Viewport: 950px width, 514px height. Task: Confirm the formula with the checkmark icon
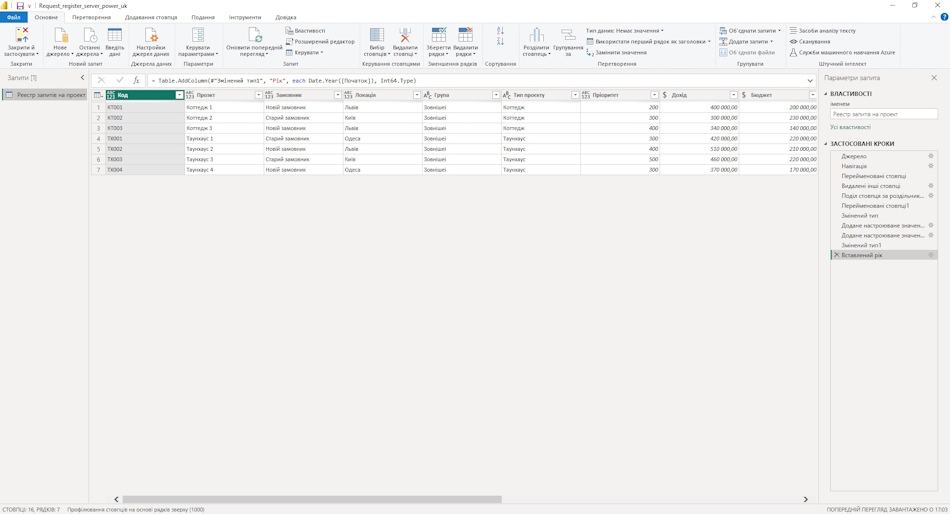(x=119, y=80)
